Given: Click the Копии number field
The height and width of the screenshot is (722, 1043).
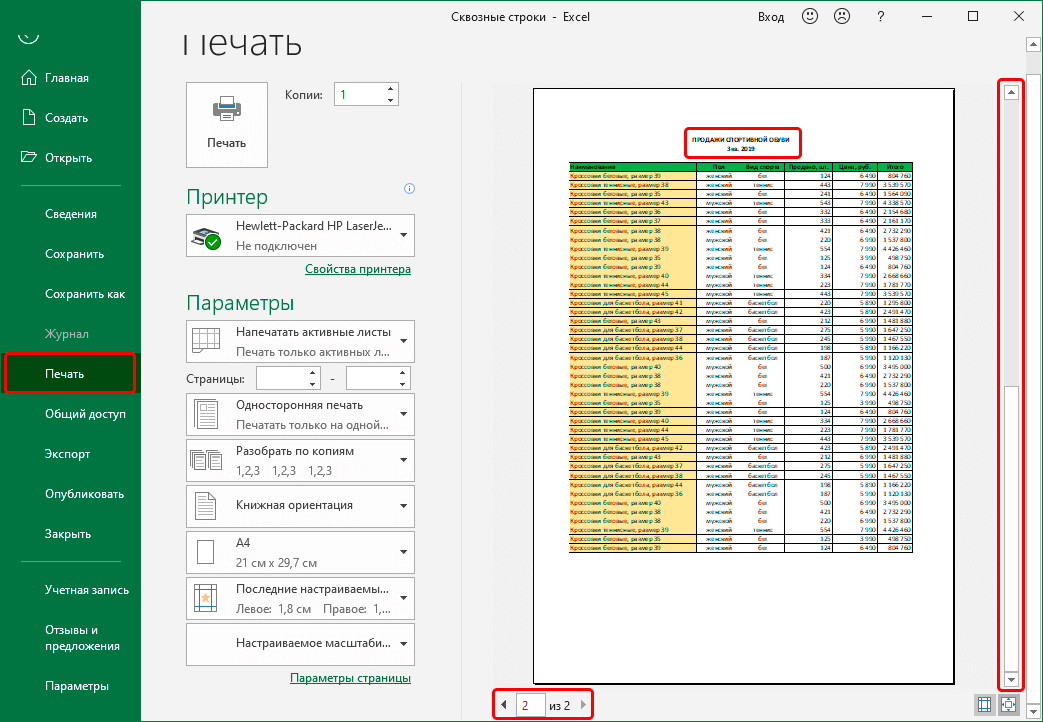Looking at the screenshot, I should (359, 94).
